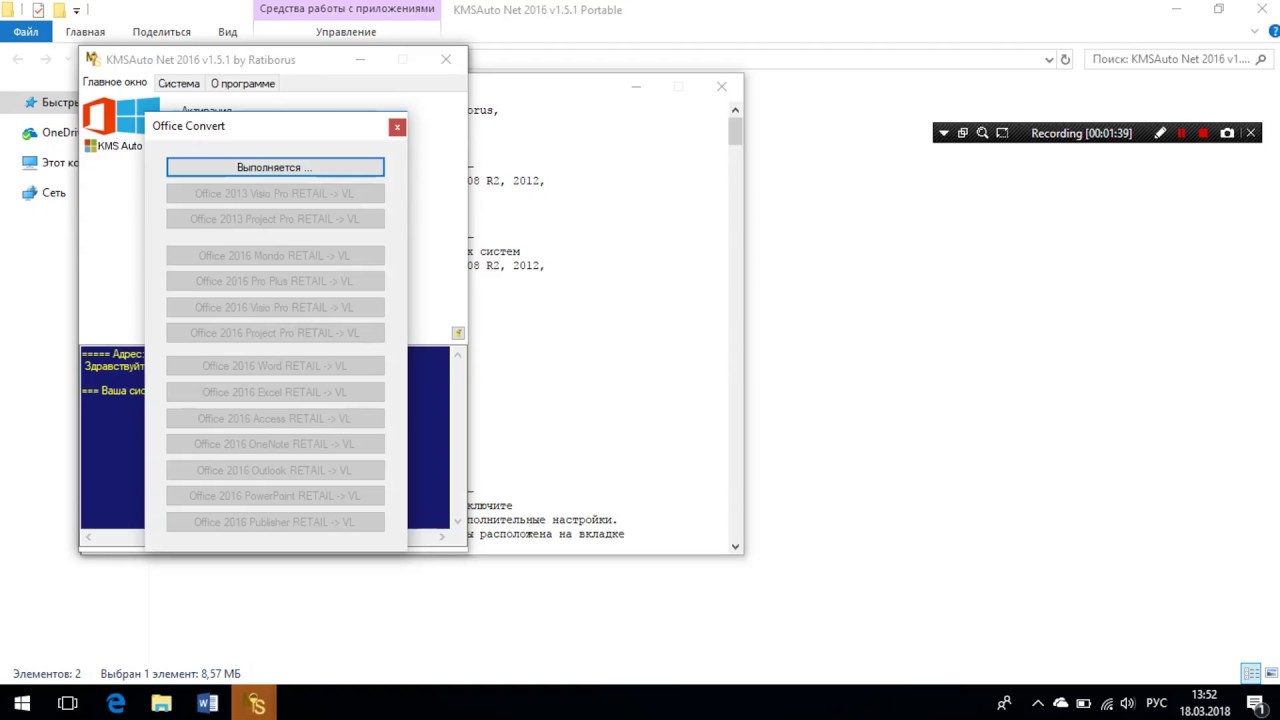Open the Windows Start menu
1280x720 pixels.
pos(22,704)
